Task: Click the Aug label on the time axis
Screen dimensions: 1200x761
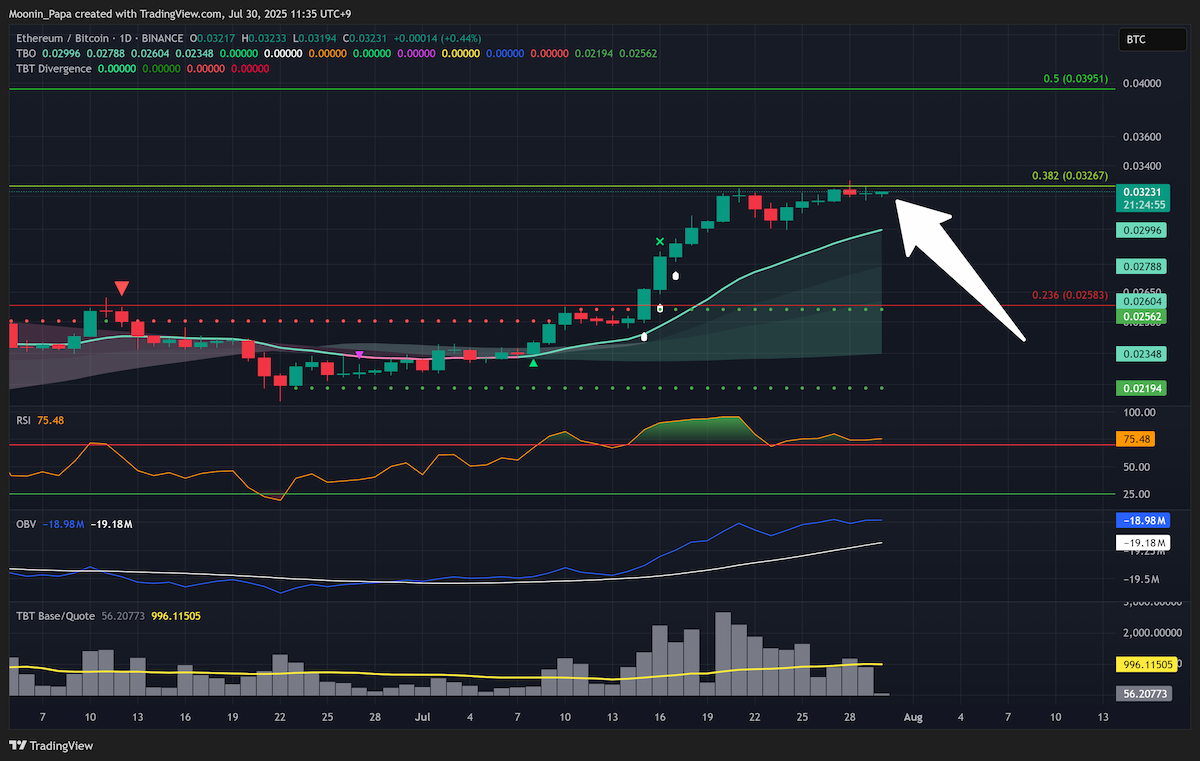Action: pyautogui.click(x=913, y=717)
